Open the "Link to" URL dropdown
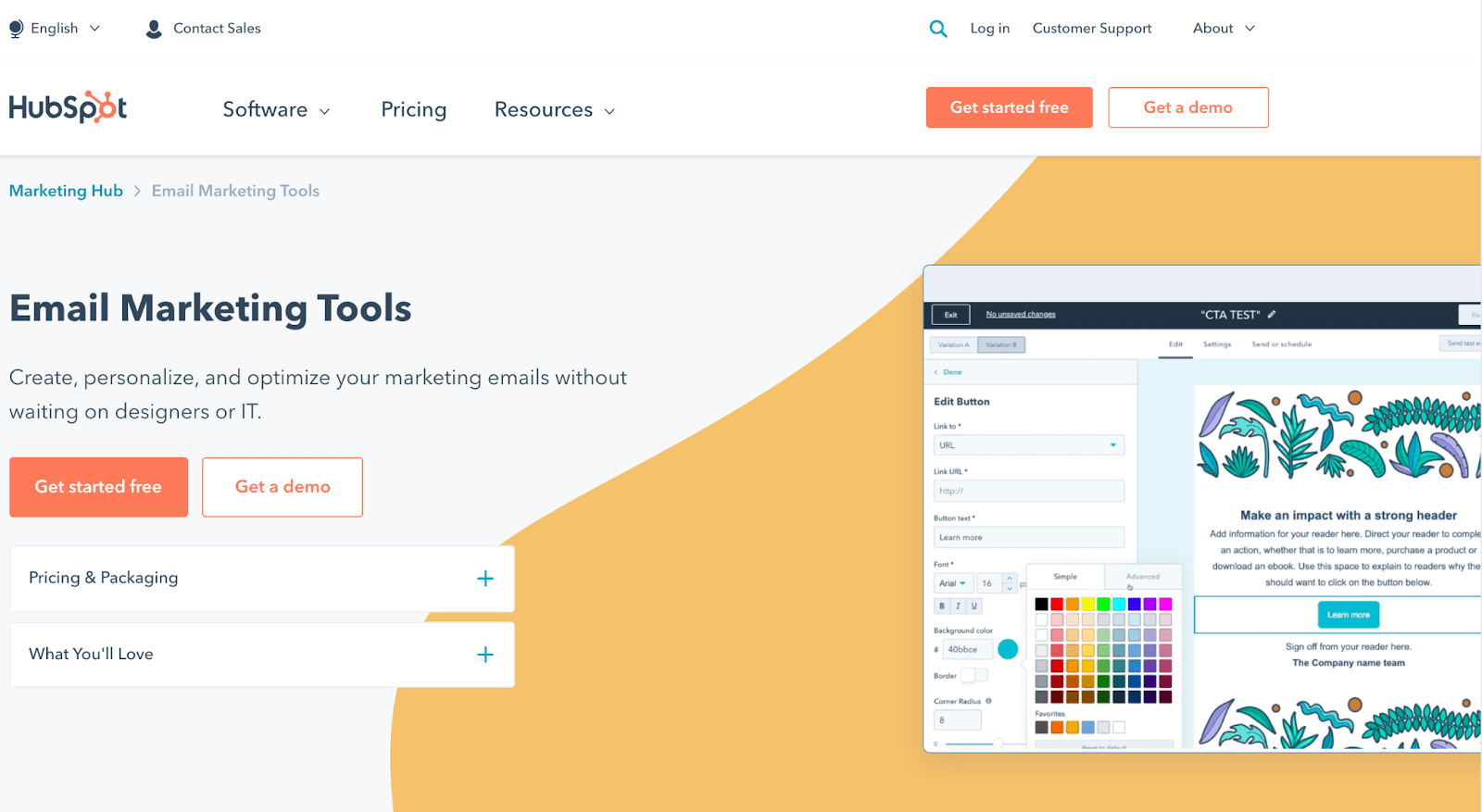 click(1029, 445)
